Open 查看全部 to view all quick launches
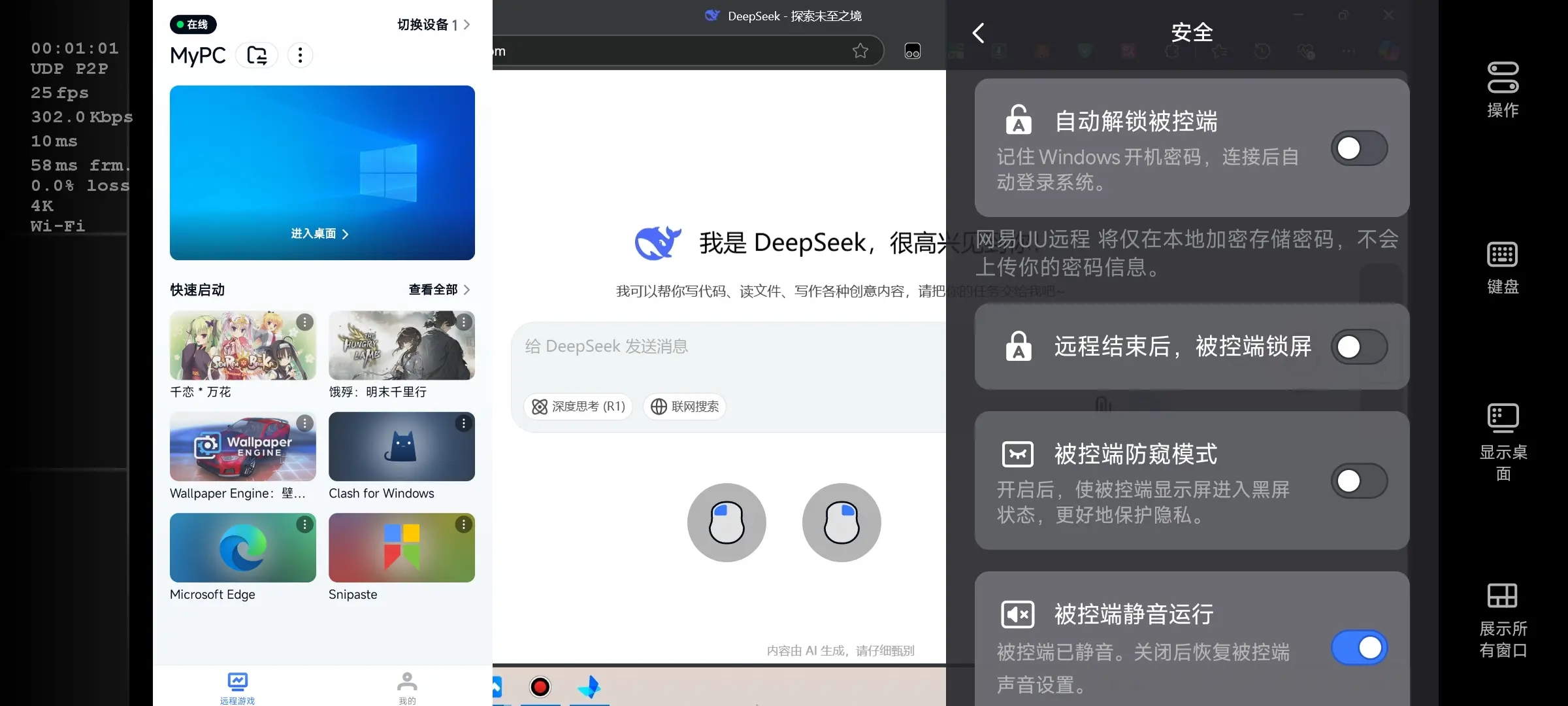 (x=439, y=290)
